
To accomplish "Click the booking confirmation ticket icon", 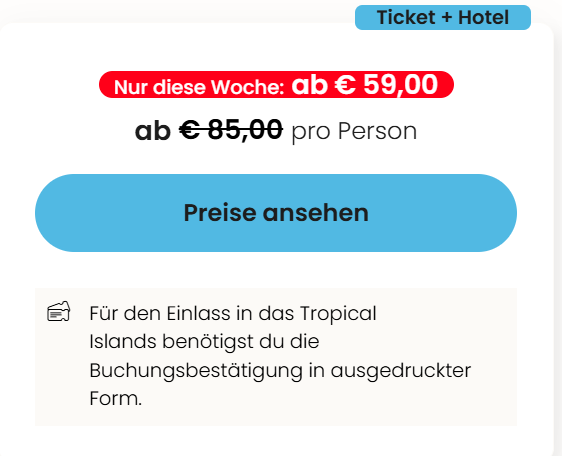I will (59, 311).
